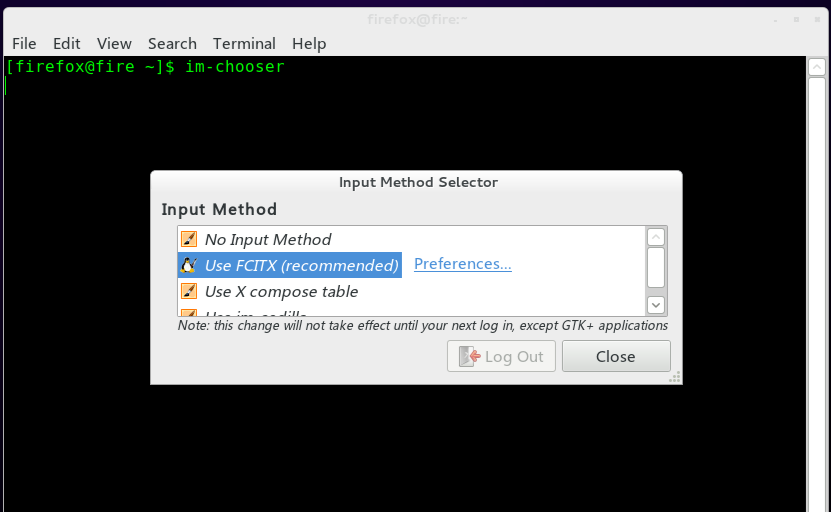The image size is (831, 512).
Task: Click the terminal window's vertical scrollbar track
Action: (816, 300)
